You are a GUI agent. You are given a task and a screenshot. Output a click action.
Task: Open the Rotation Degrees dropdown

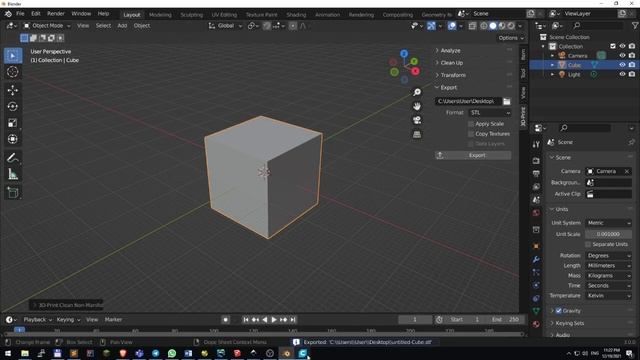[x=609, y=256]
